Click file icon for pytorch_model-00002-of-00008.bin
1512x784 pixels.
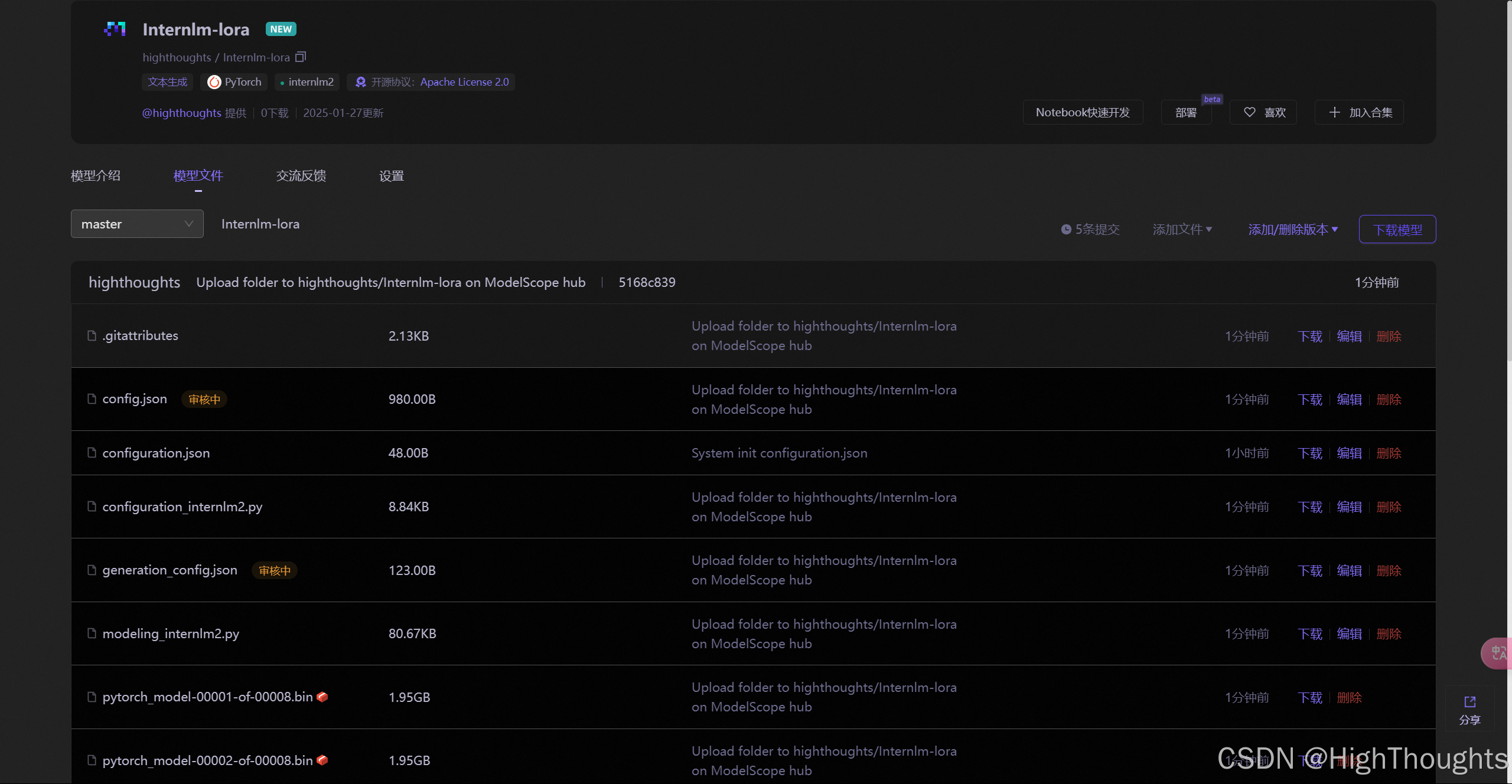click(92, 760)
